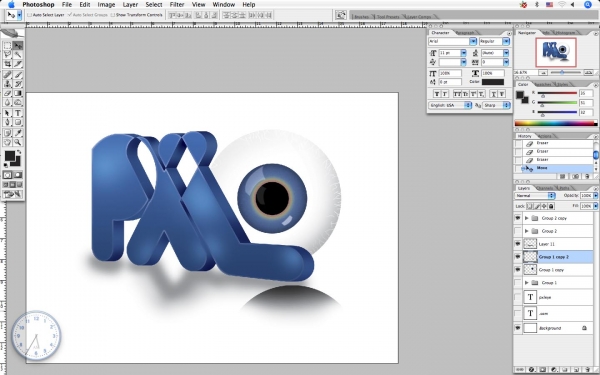The width and height of the screenshot is (600, 375).
Task: Select the Eyedropper tool
Action: pyautogui.click(x=18, y=133)
